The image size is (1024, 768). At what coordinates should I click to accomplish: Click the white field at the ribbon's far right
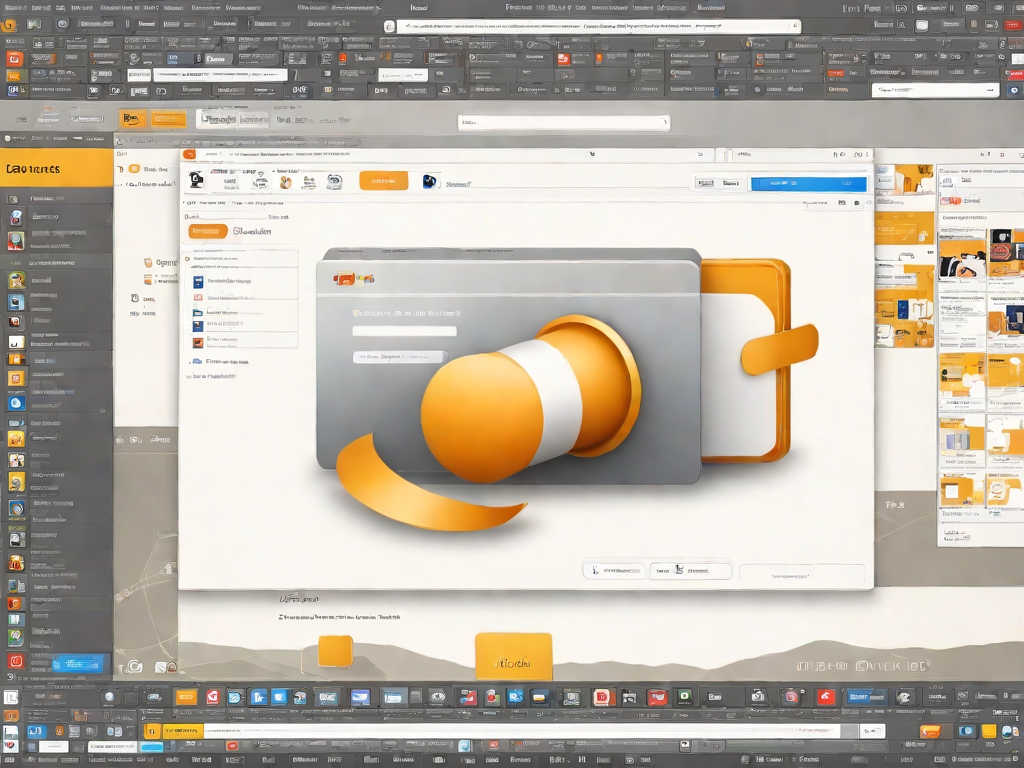935,90
